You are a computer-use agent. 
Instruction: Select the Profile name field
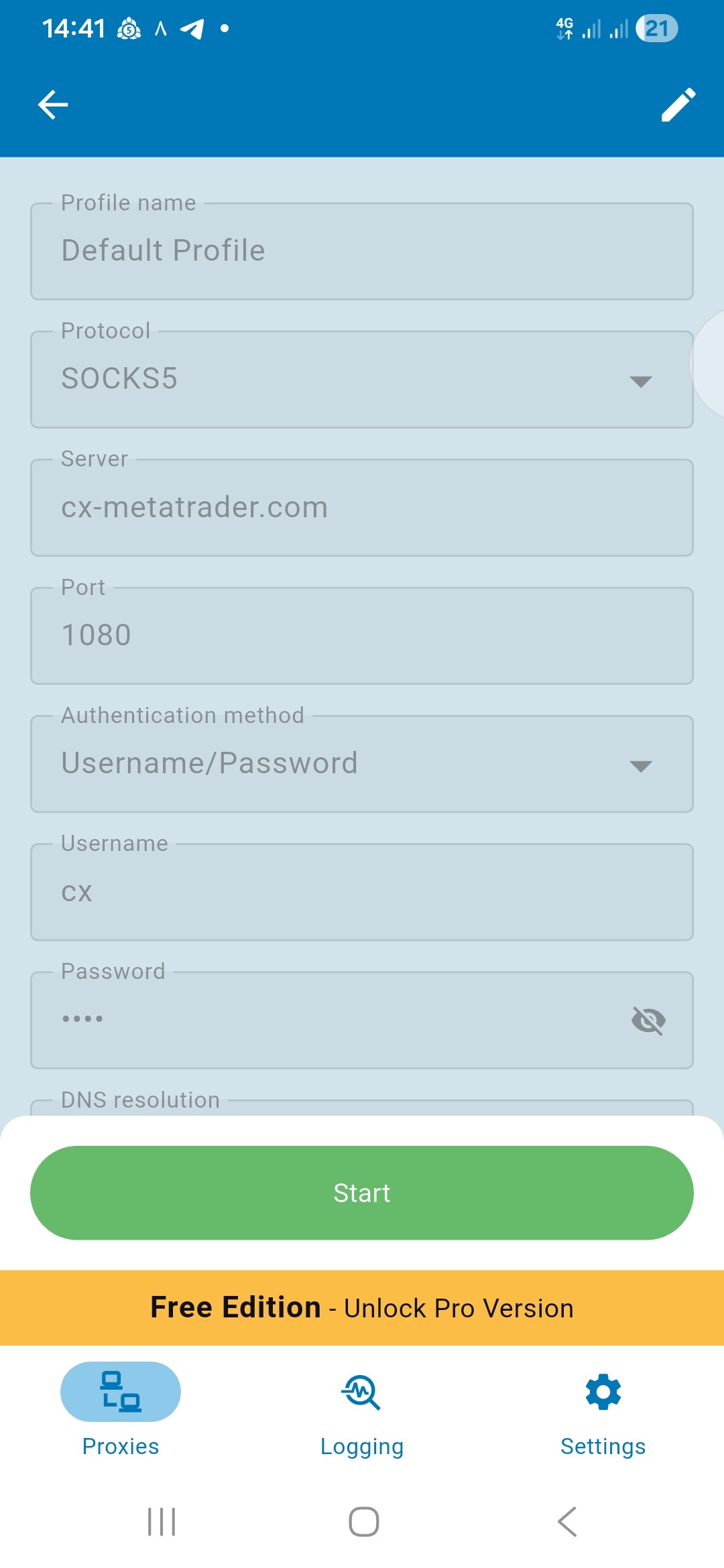[362, 251]
